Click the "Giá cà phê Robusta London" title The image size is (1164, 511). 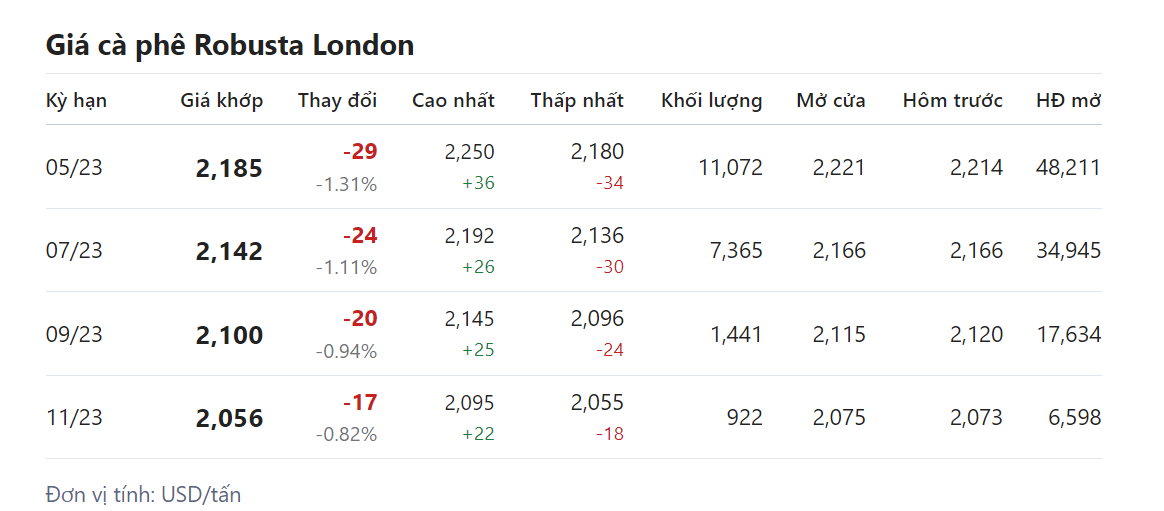pos(230,46)
